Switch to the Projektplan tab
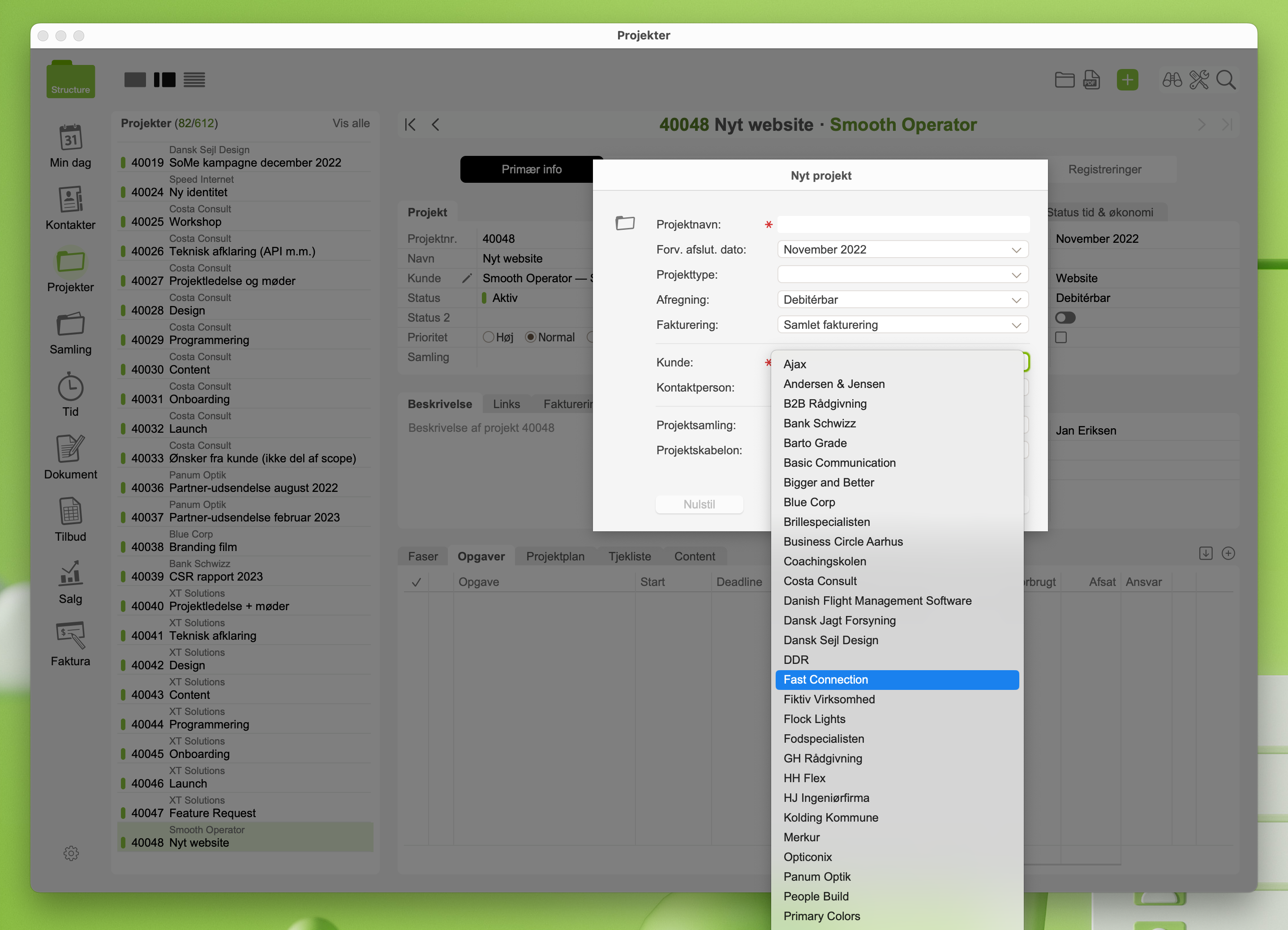Image resolution: width=1288 pixels, height=930 pixels. [555, 556]
